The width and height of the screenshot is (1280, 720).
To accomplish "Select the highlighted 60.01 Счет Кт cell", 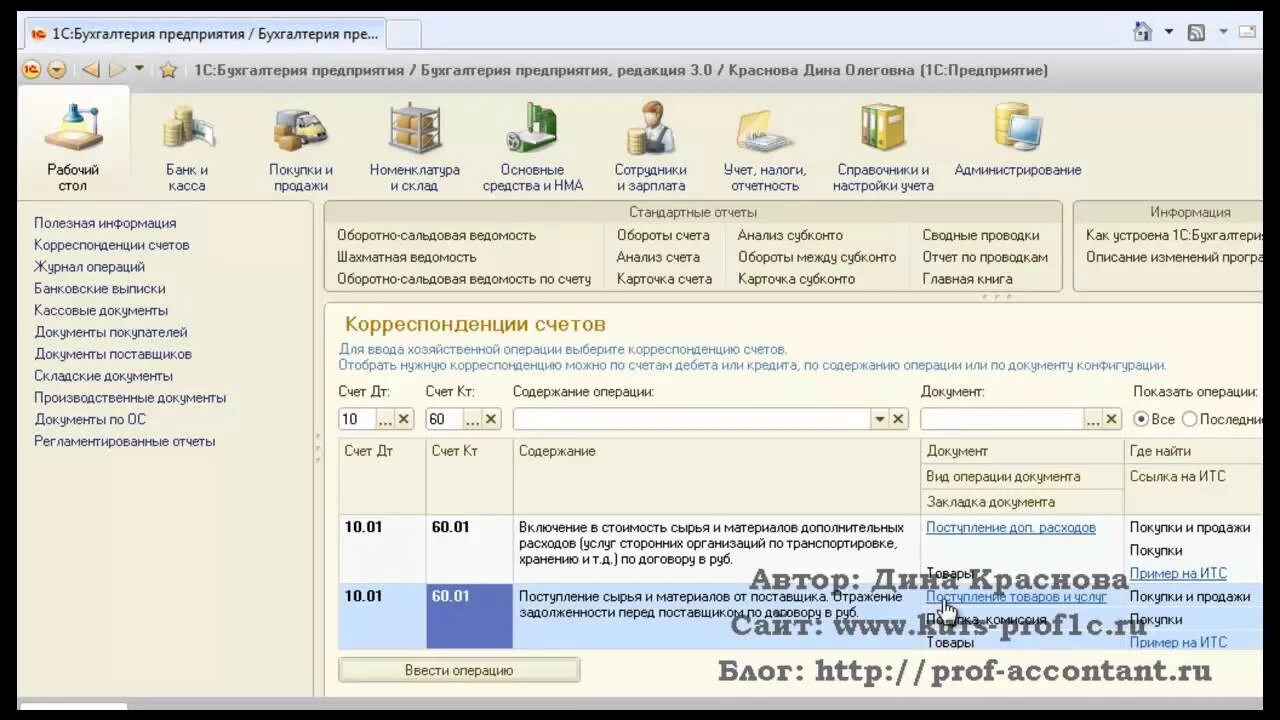I will [469, 616].
